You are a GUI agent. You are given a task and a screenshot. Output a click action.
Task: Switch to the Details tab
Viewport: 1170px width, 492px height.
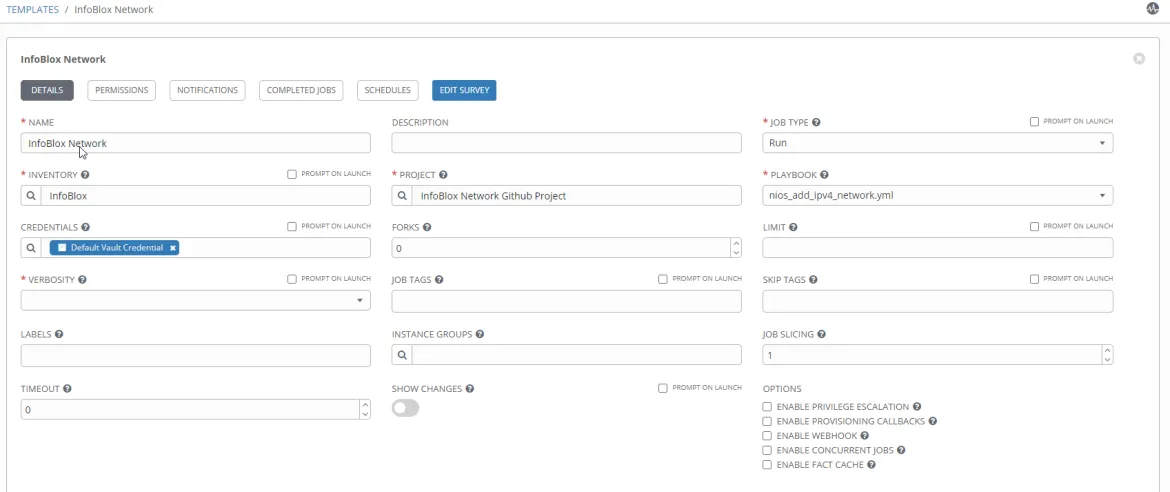47,90
